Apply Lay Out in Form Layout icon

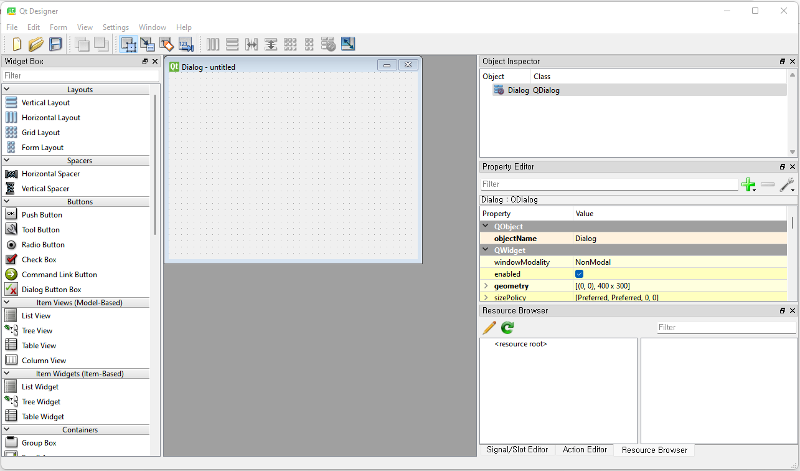(309, 44)
